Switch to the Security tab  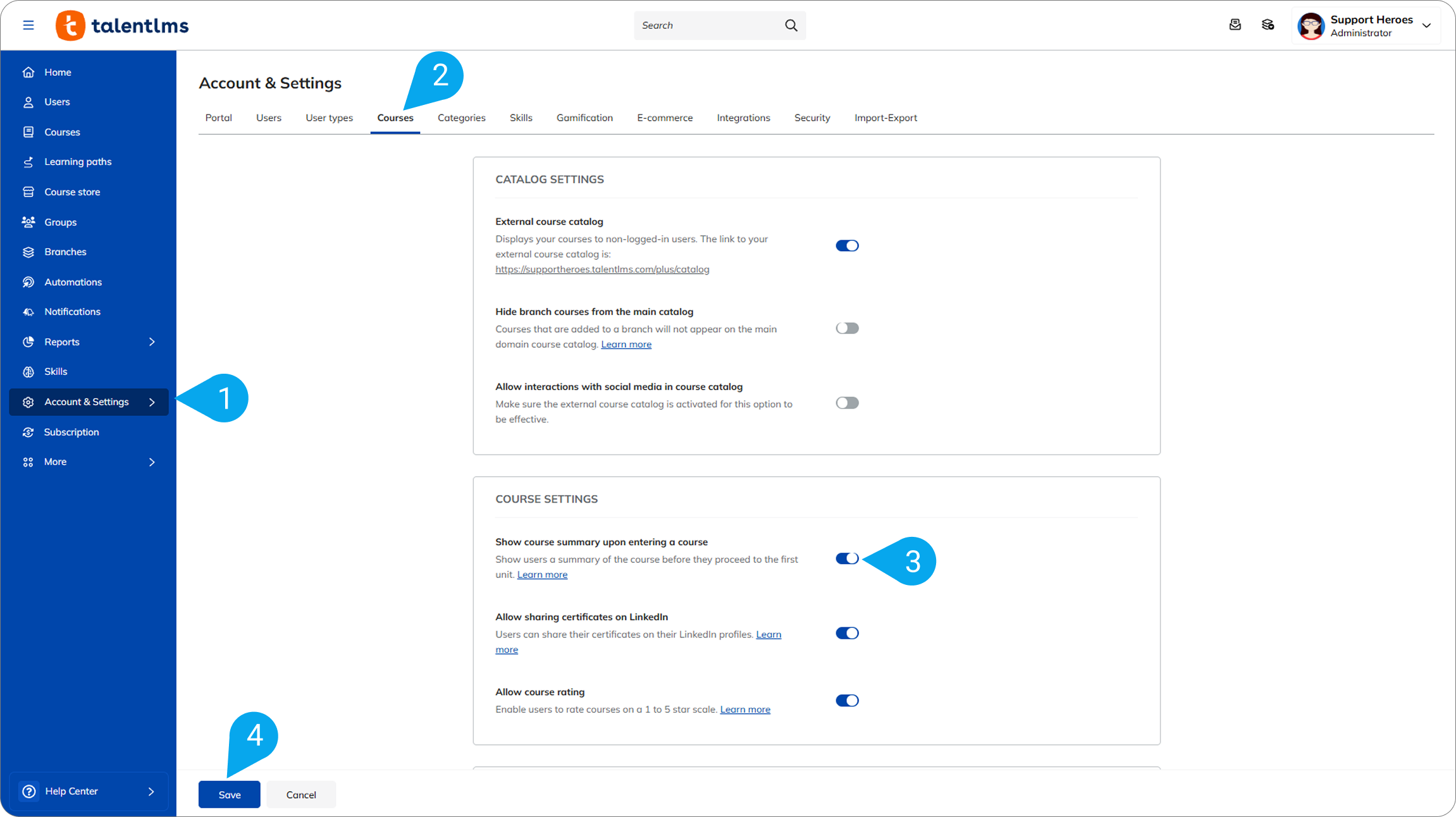(x=812, y=118)
